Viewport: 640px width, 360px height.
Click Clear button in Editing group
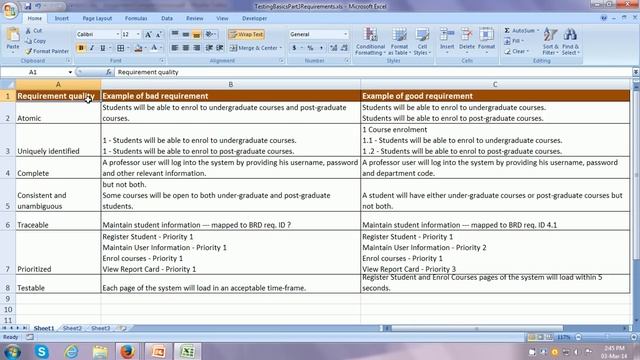click(516, 51)
